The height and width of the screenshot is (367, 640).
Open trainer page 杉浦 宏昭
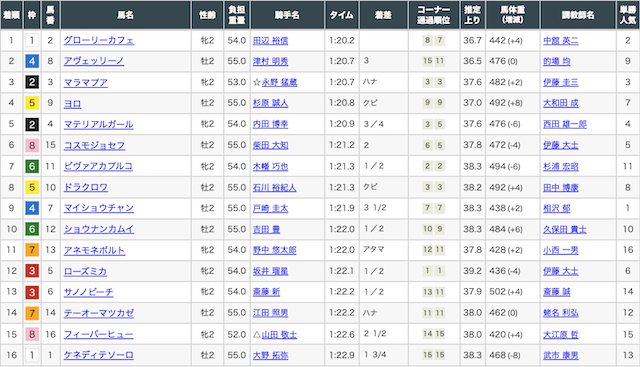(560, 166)
